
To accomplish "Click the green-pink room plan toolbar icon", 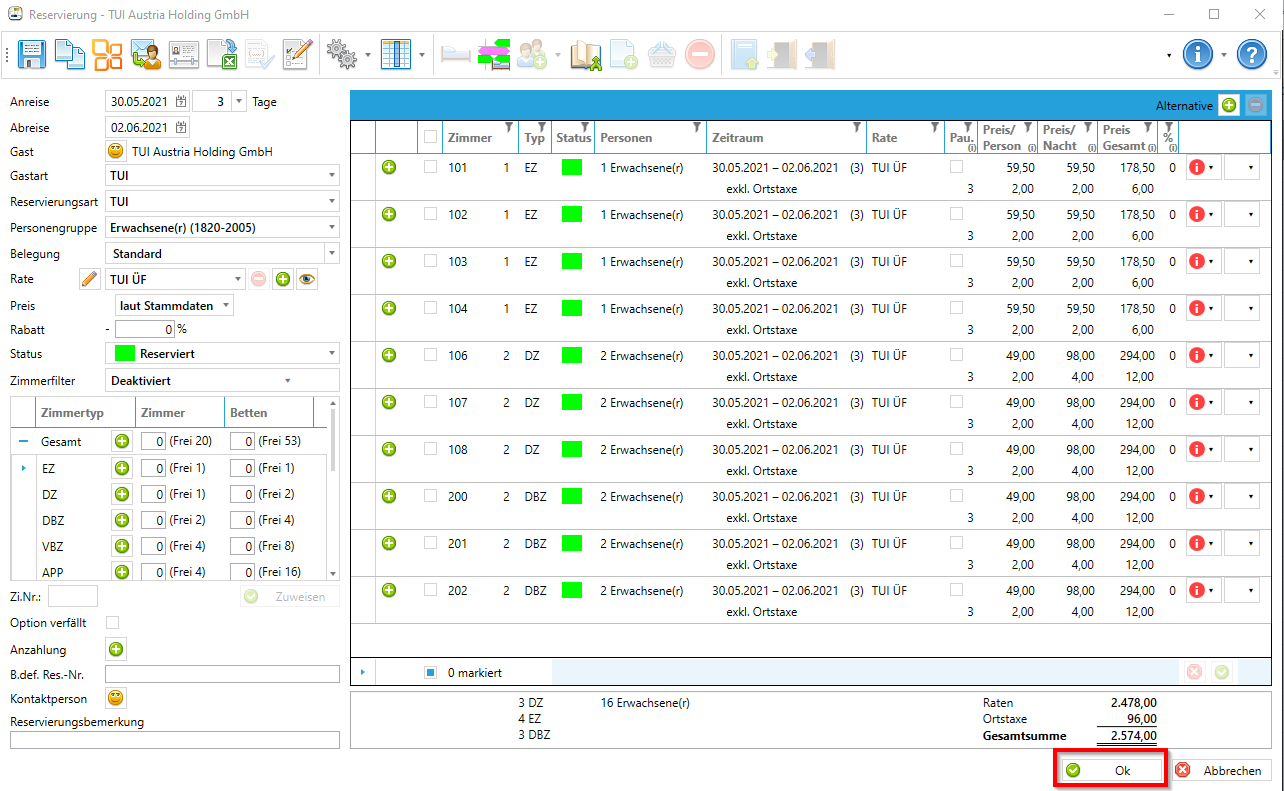I will point(493,54).
